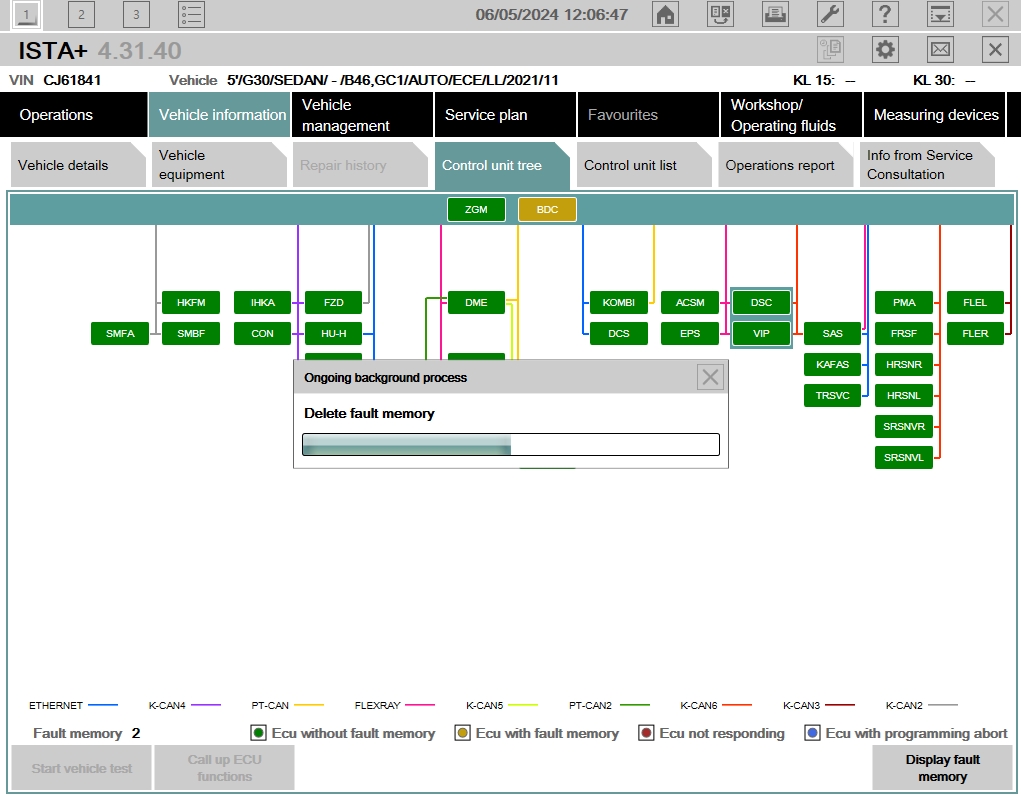1021x796 pixels.
Task: Select the EPS control unit
Action: point(690,334)
